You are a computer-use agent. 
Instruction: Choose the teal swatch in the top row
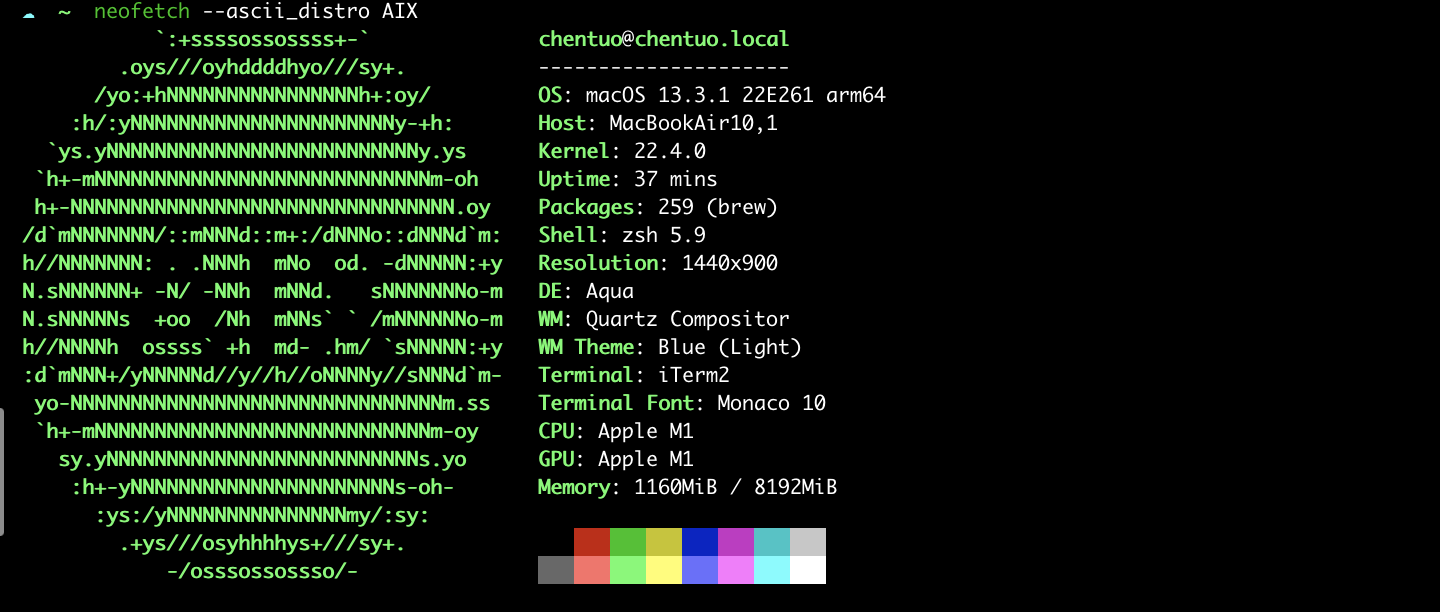771,542
